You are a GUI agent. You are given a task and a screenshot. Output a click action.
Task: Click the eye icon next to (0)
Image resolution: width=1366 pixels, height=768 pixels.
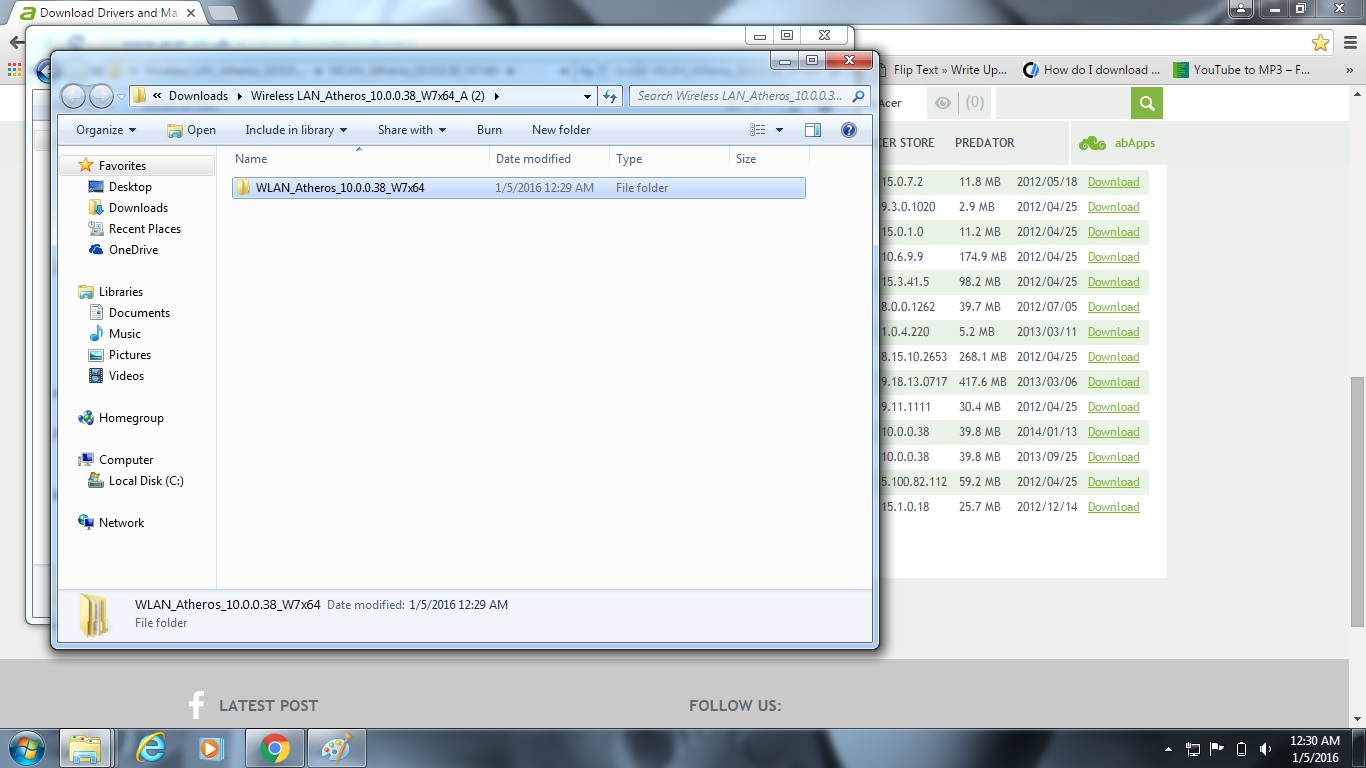[942, 103]
